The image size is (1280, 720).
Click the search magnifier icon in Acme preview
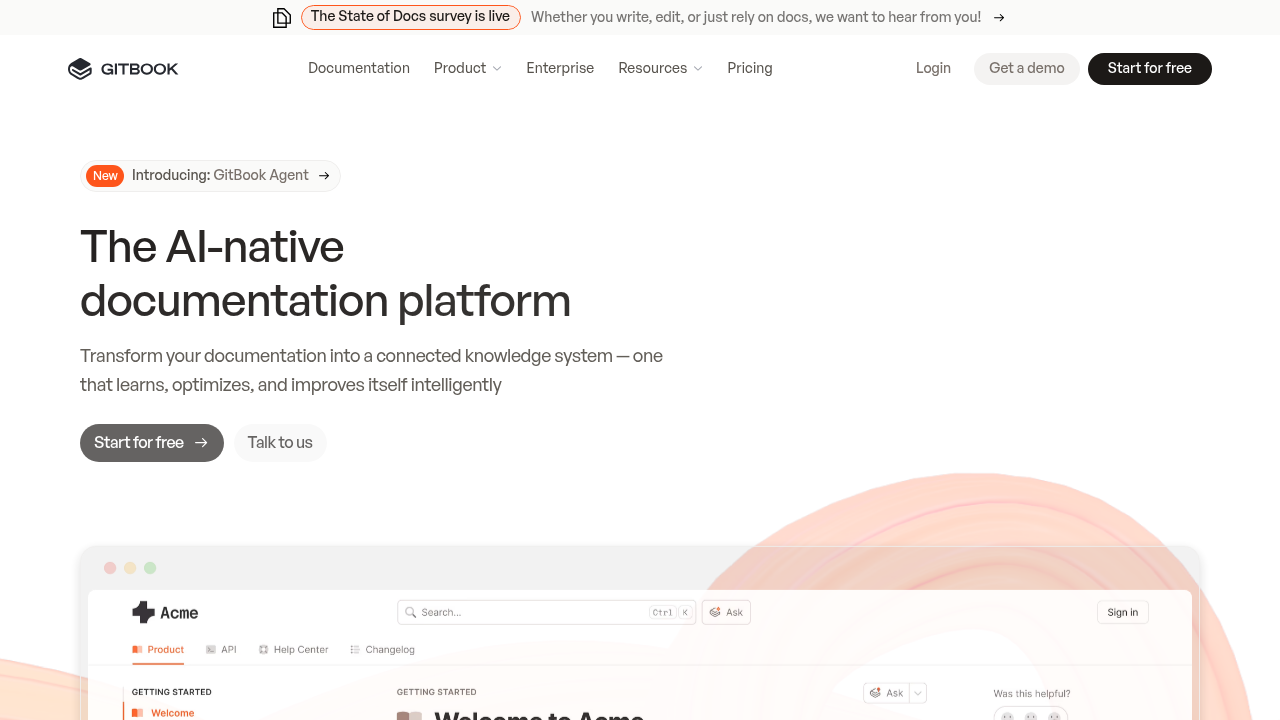point(411,612)
